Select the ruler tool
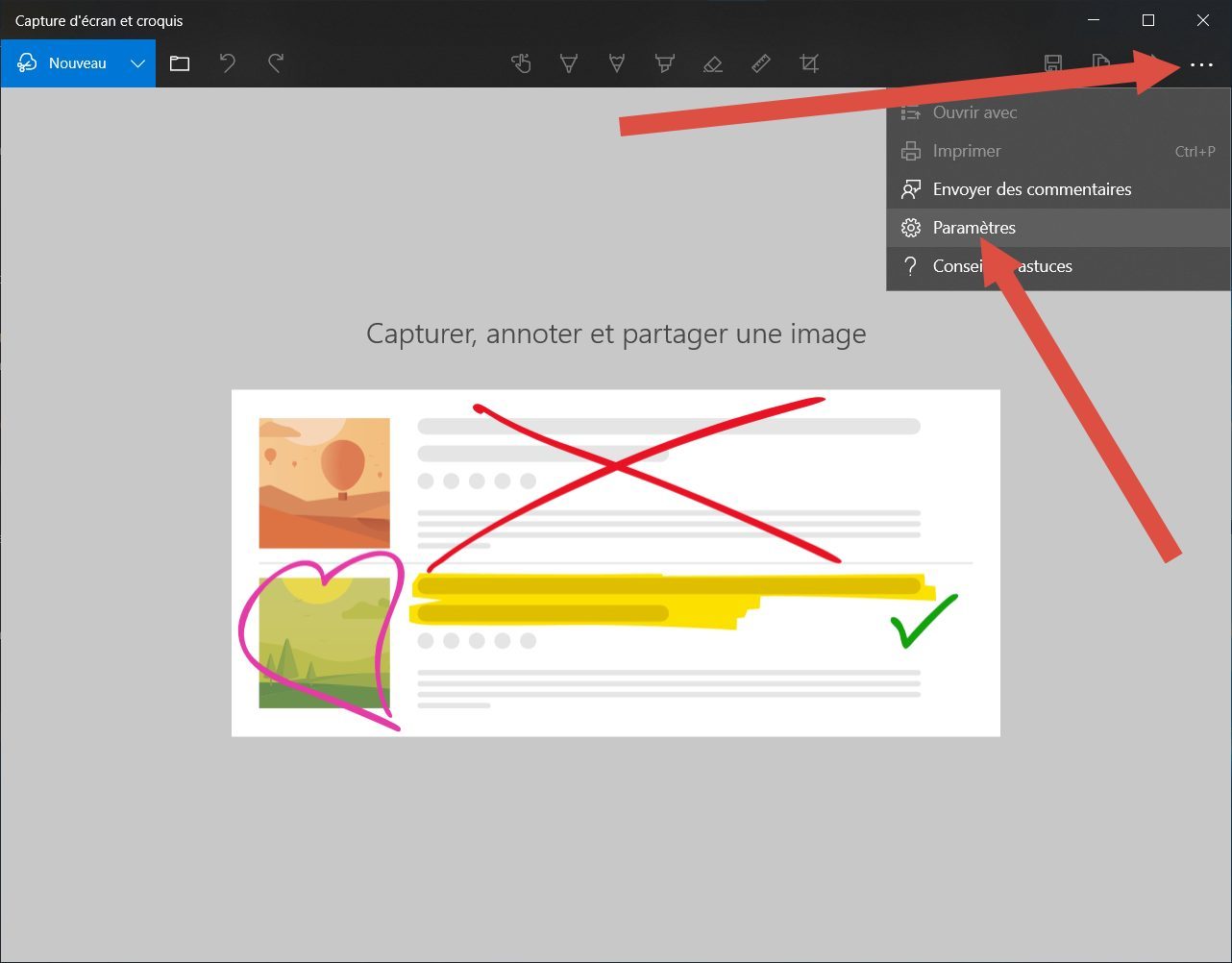Viewport: 1232px width, 963px height. pyautogui.click(x=760, y=63)
